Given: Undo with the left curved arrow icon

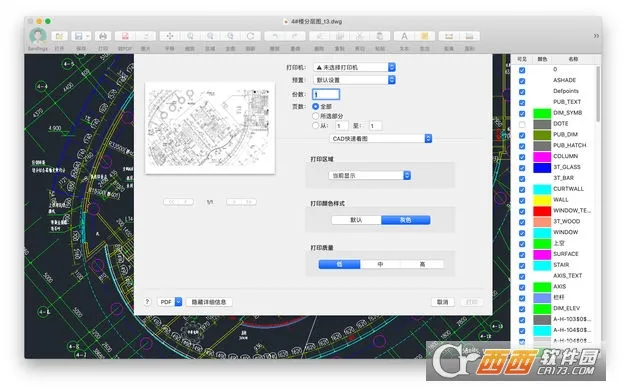Looking at the screenshot, I should click(275, 36).
